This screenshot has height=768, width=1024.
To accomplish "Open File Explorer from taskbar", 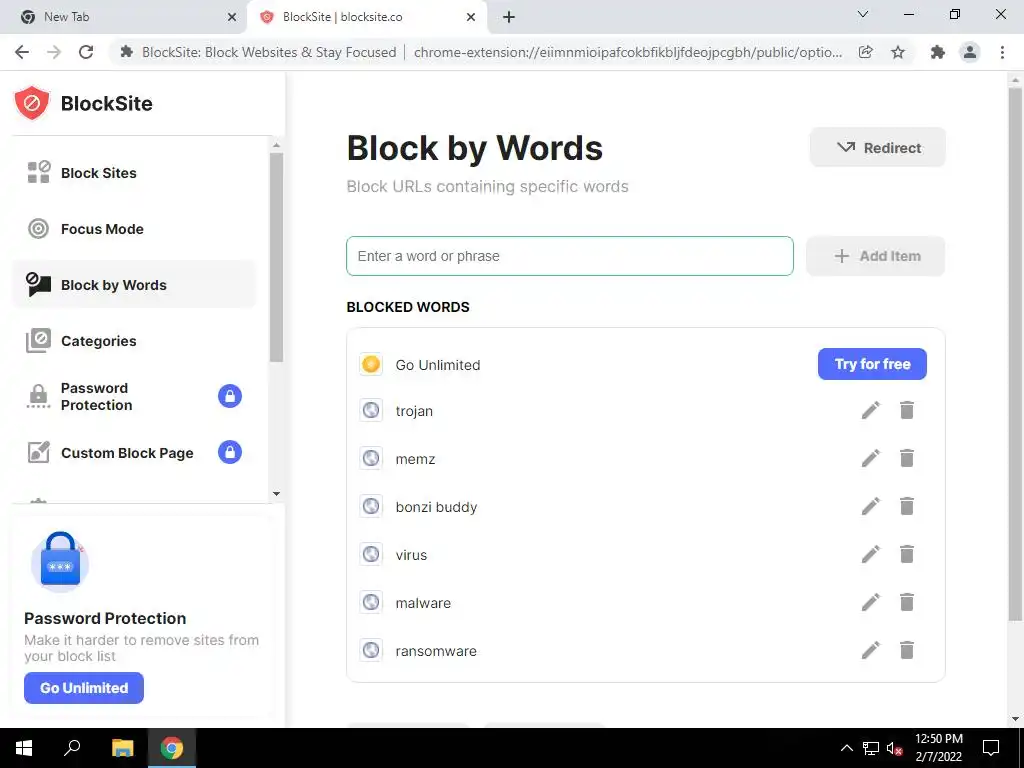I will pos(122,748).
